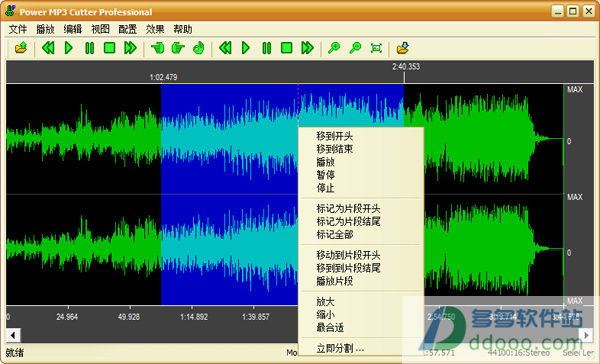
Task: Start playback with first play icon
Action: coord(68,48)
